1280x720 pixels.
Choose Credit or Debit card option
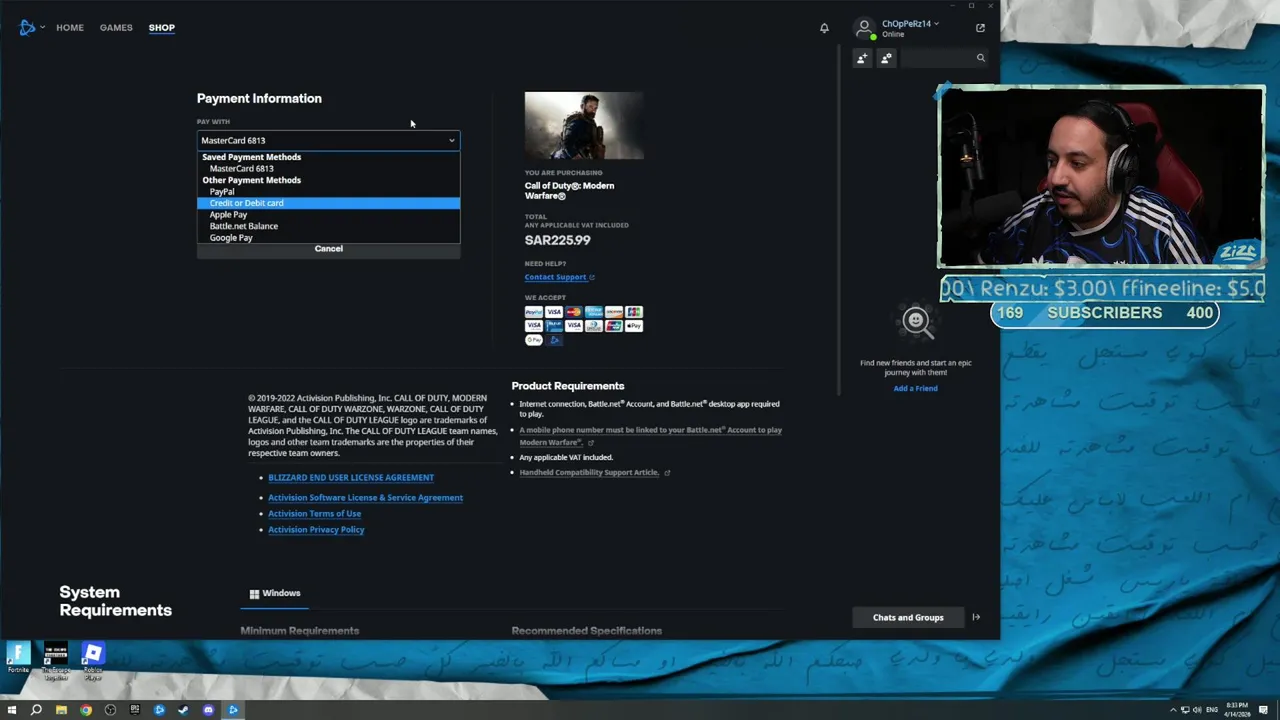click(328, 203)
